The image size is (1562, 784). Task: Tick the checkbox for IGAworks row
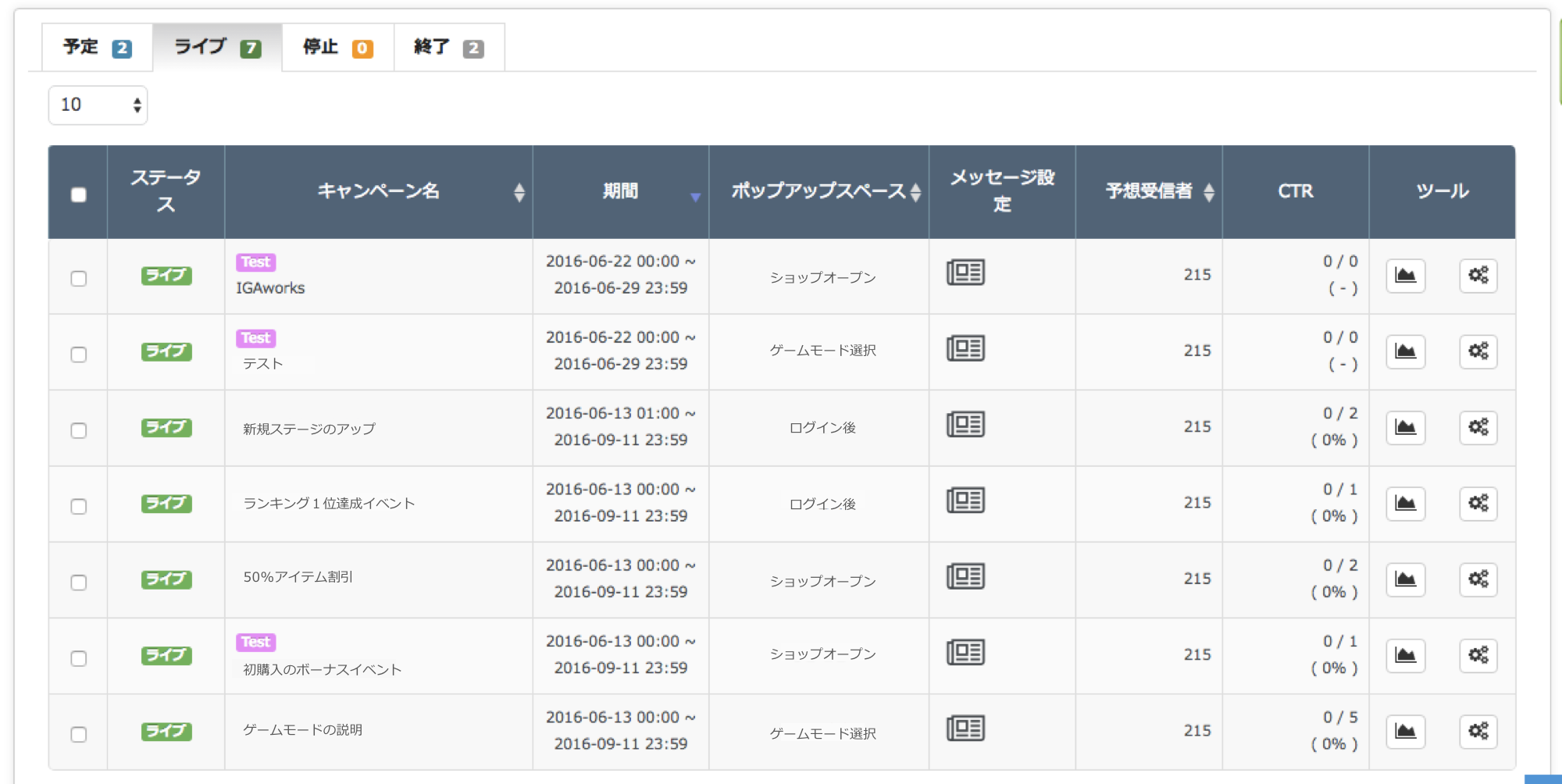click(79, 279)
